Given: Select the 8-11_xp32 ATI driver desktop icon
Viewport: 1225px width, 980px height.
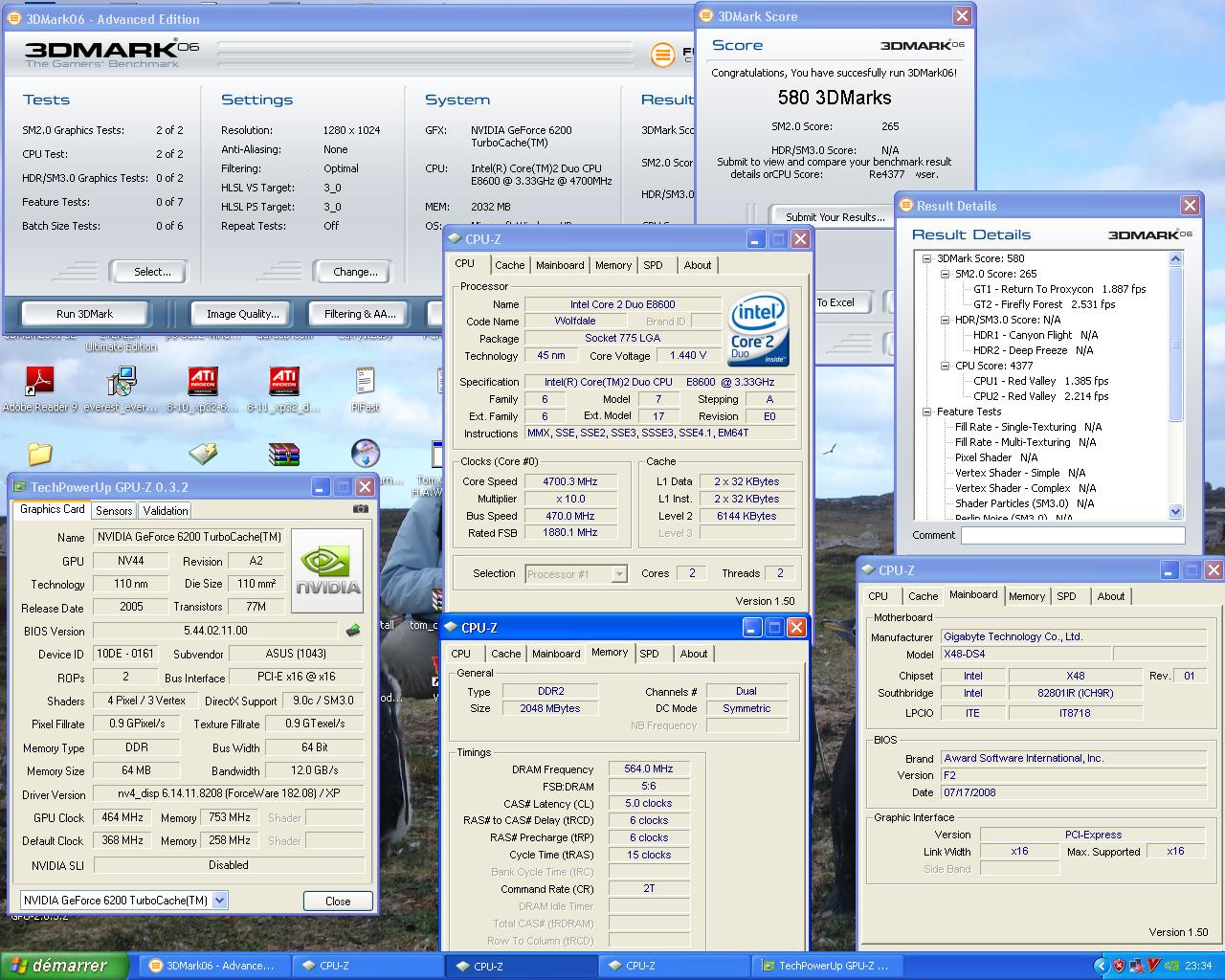Looking at the screenshot, I should [x=284, y=381].
